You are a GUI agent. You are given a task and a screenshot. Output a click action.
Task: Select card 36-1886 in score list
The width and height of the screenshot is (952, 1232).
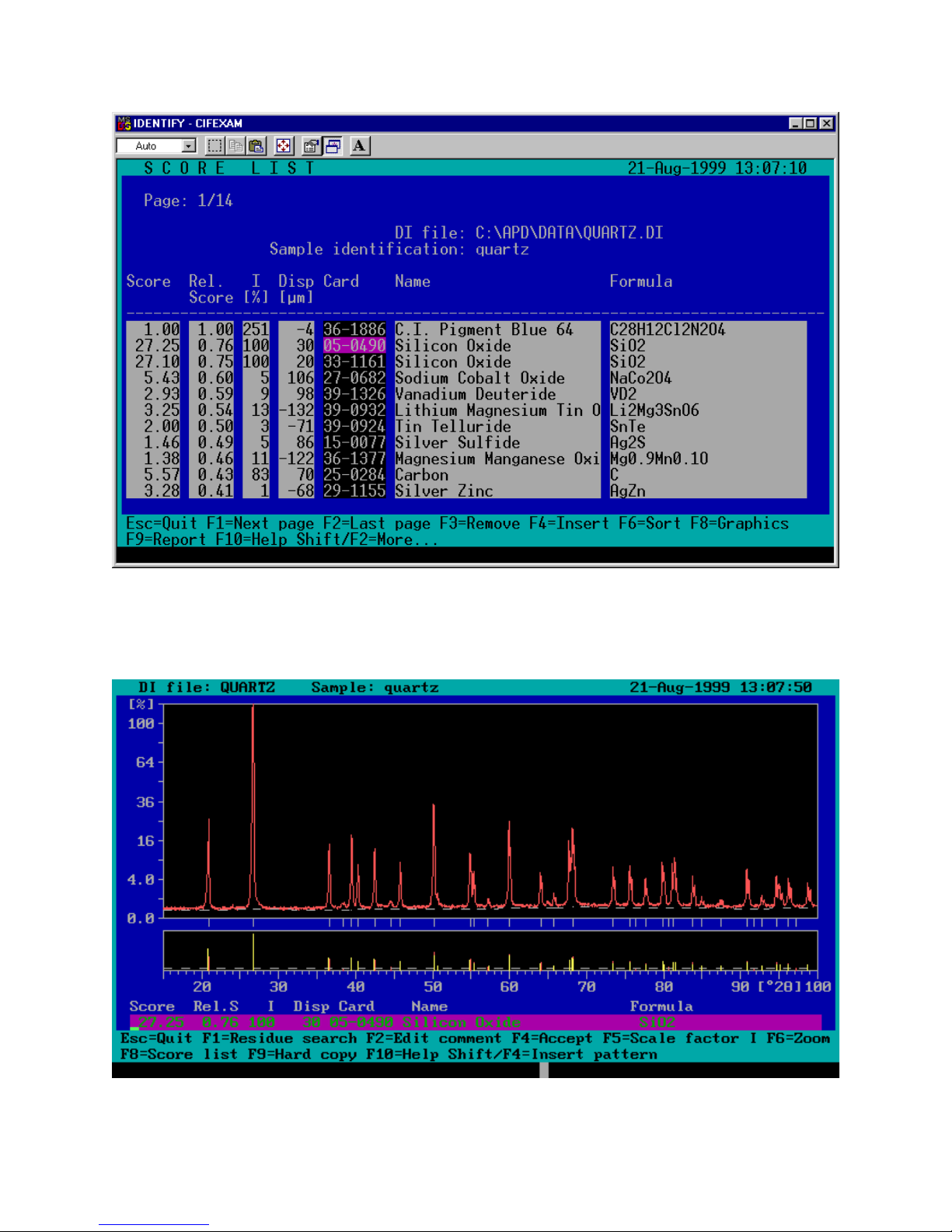point(354,330)
